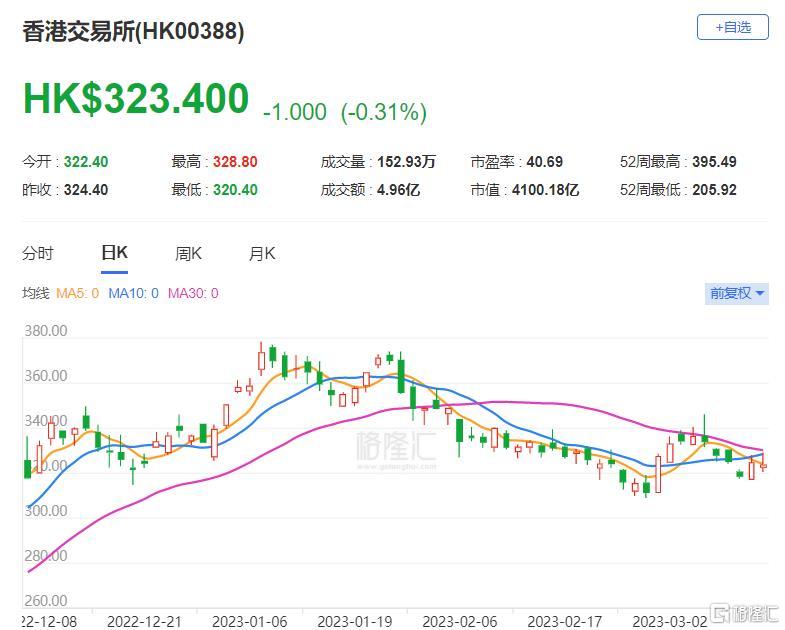The height and width of the screenshot is (630, 785).
Task: Click the 今开 value 322.40
Action: [x=86, y=162]
